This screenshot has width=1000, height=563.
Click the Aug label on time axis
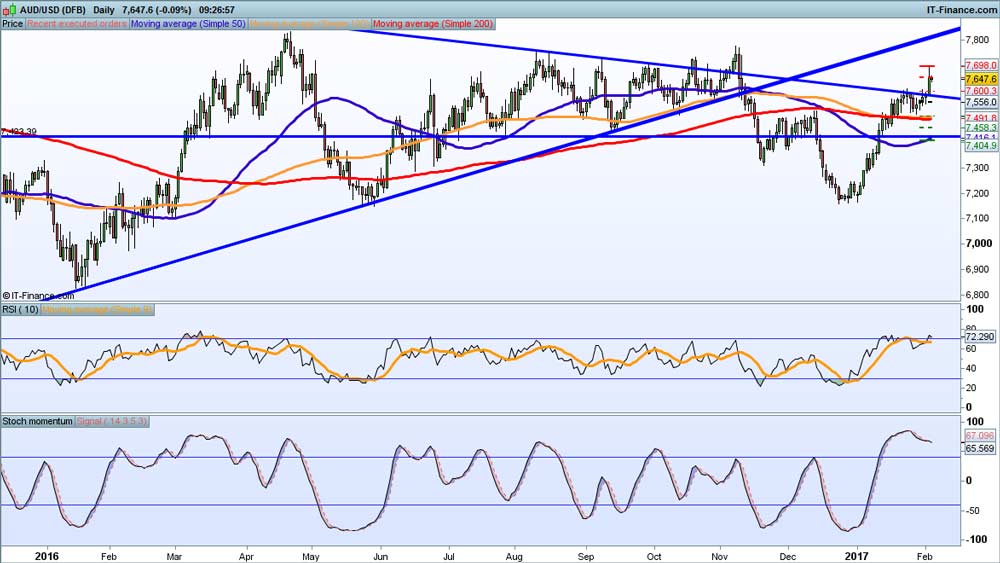pos(514,557)
